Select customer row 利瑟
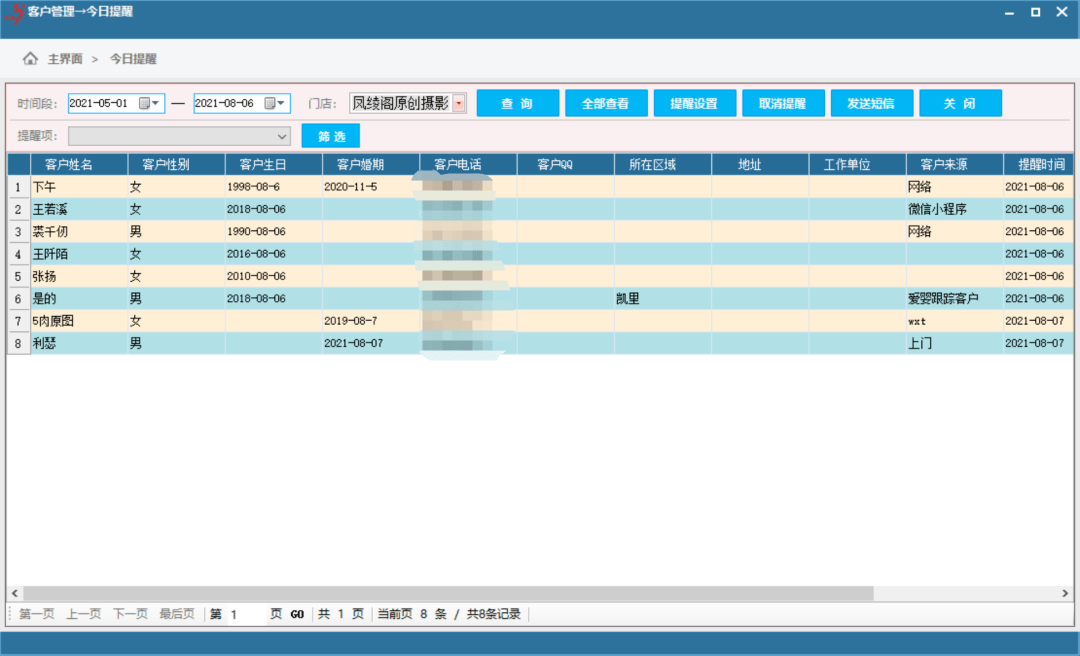 tap(540, 343)
